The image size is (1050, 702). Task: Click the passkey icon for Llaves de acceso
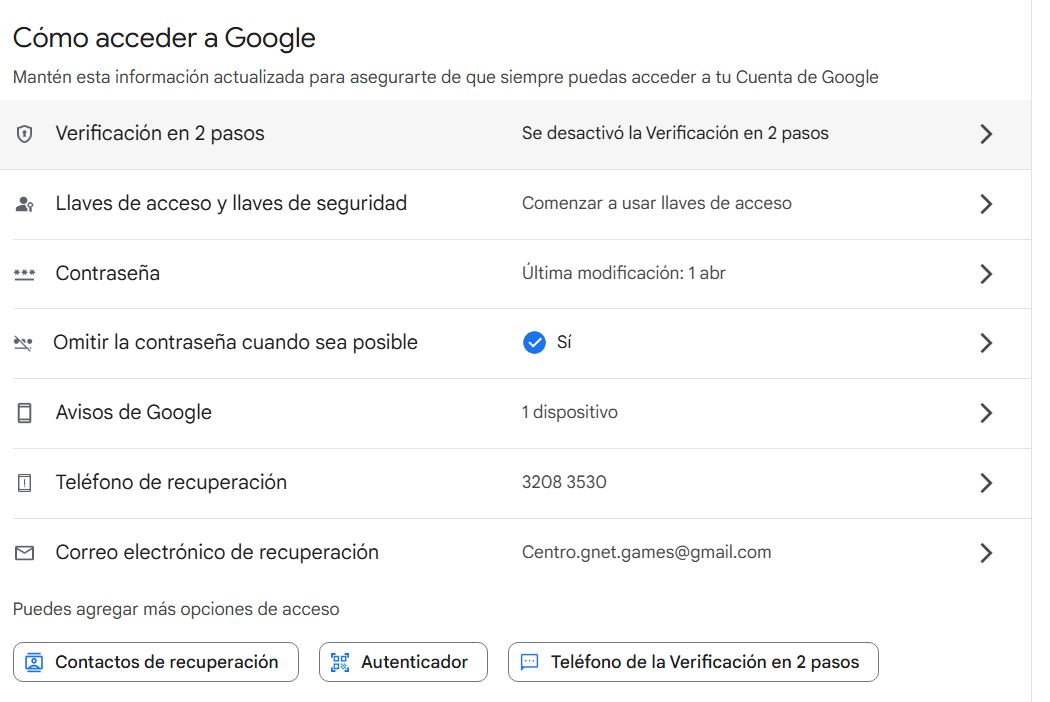[x=25, y=204]
